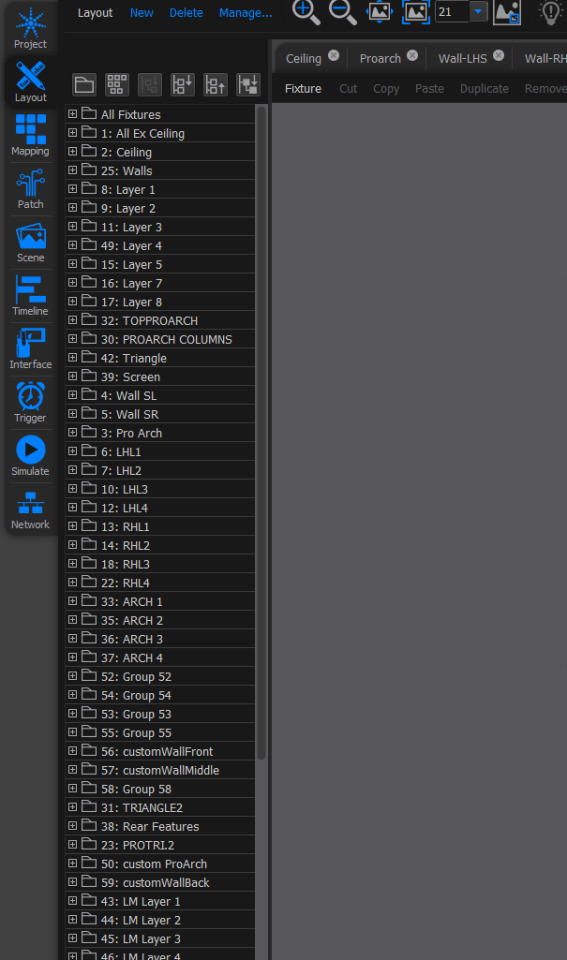Viewport: 567px width, 960px height.
Task: Click the folder icon above the list
Action: tap(84, 84)
